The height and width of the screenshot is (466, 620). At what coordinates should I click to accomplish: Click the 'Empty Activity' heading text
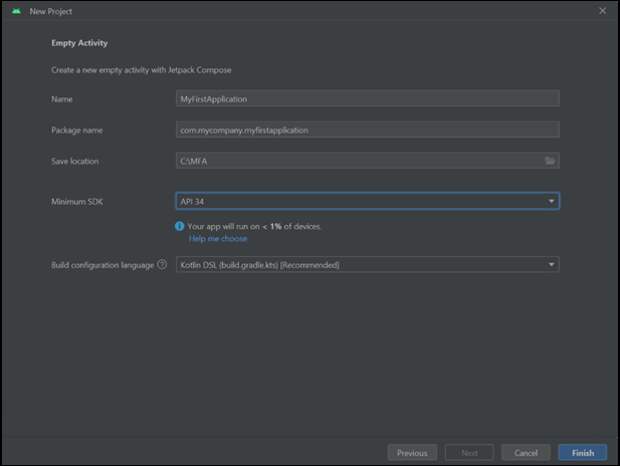pyautogui.click(x=79, y=43)
